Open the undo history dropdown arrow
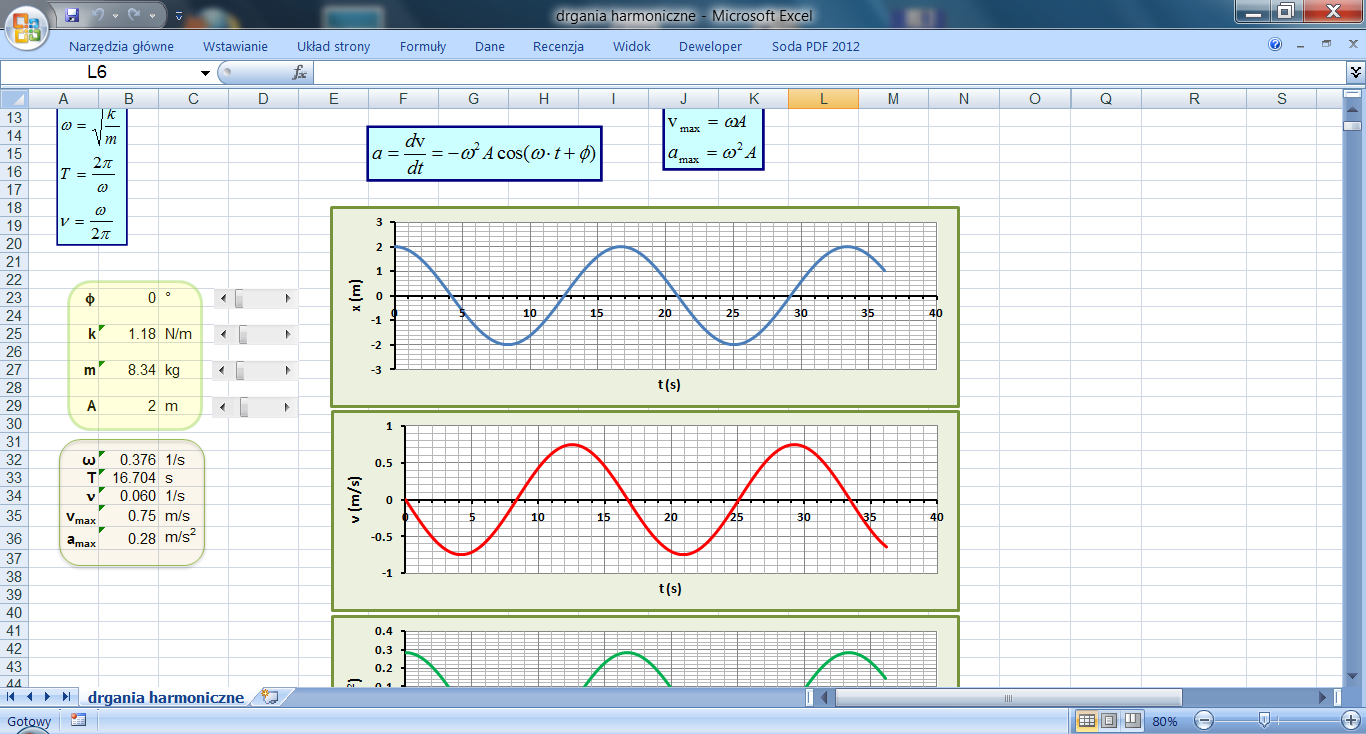The image size is (1366, 734). tap(115, 16)
